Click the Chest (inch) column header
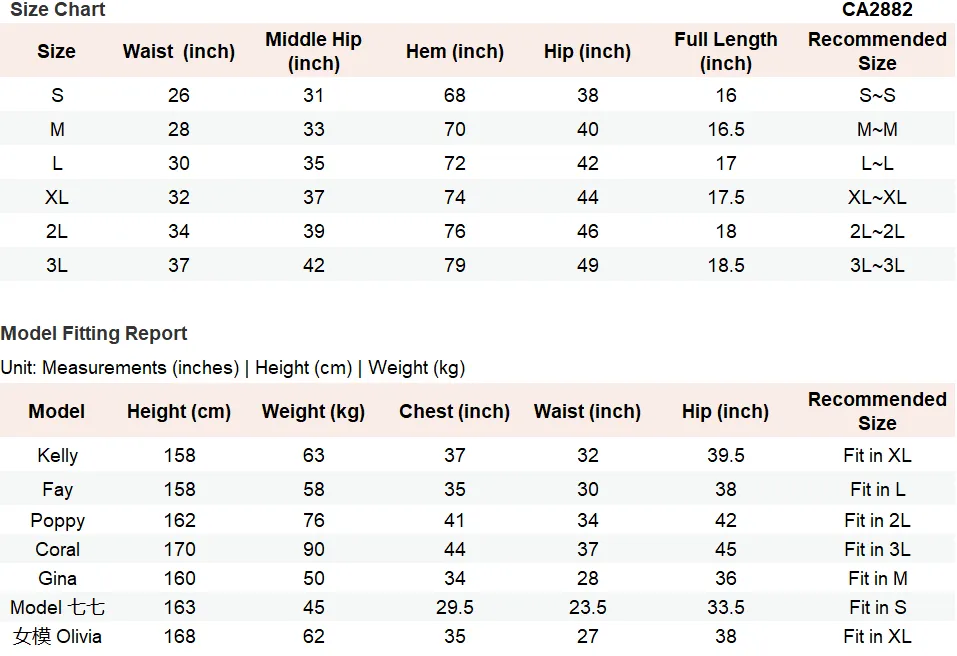This screenshot has width=957, height=656. pyautogui.click(x=455, y=411)
